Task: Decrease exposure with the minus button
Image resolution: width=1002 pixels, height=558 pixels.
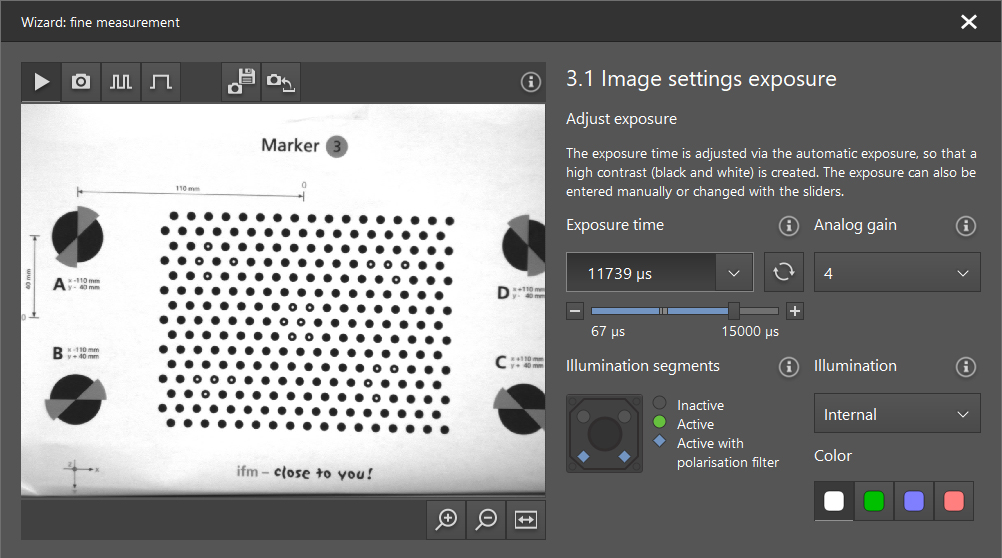Action: tap(575, 311)
